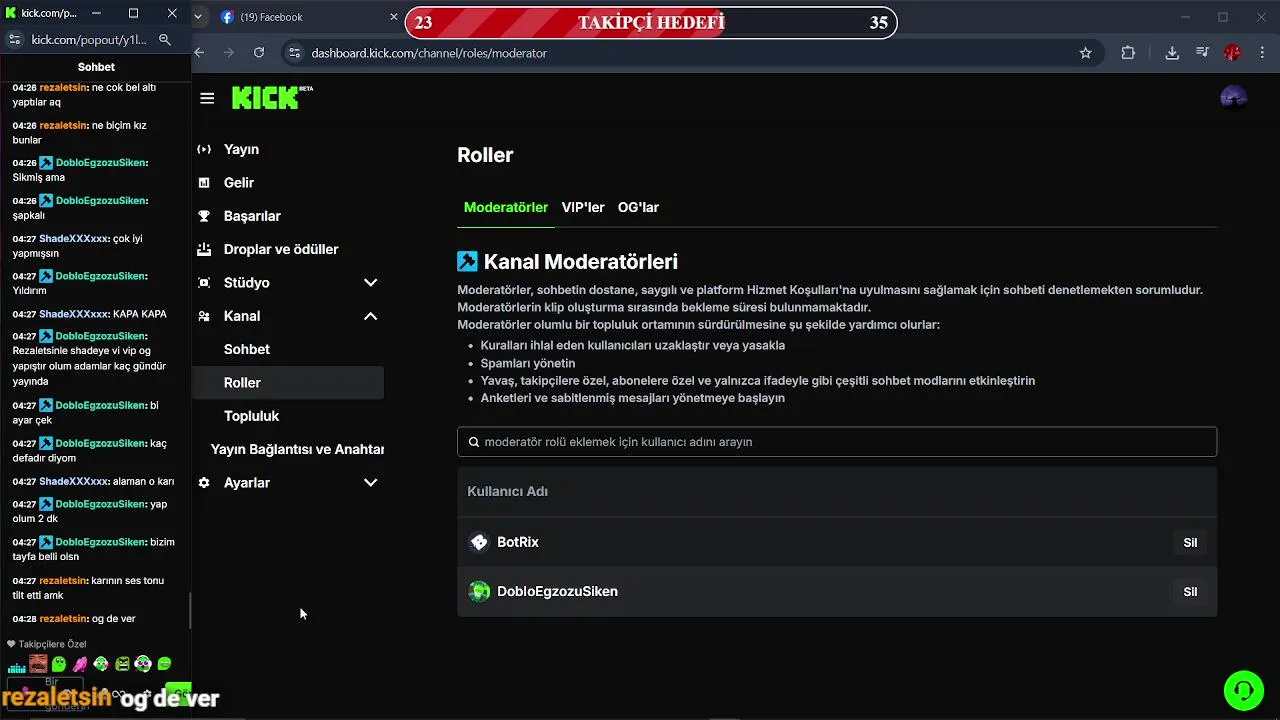Click the 'Kullanıcı Adı' column header

(x=507, y=491)
